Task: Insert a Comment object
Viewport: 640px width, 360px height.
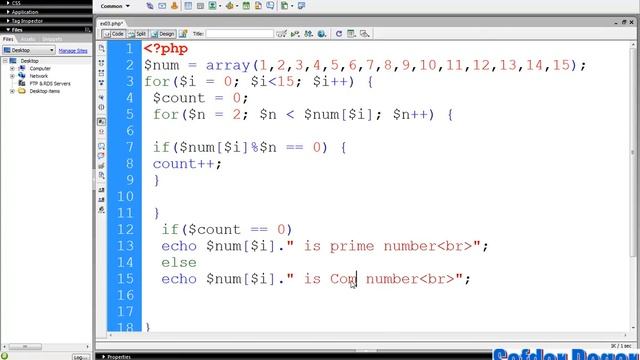Action: tap(270, 6)
